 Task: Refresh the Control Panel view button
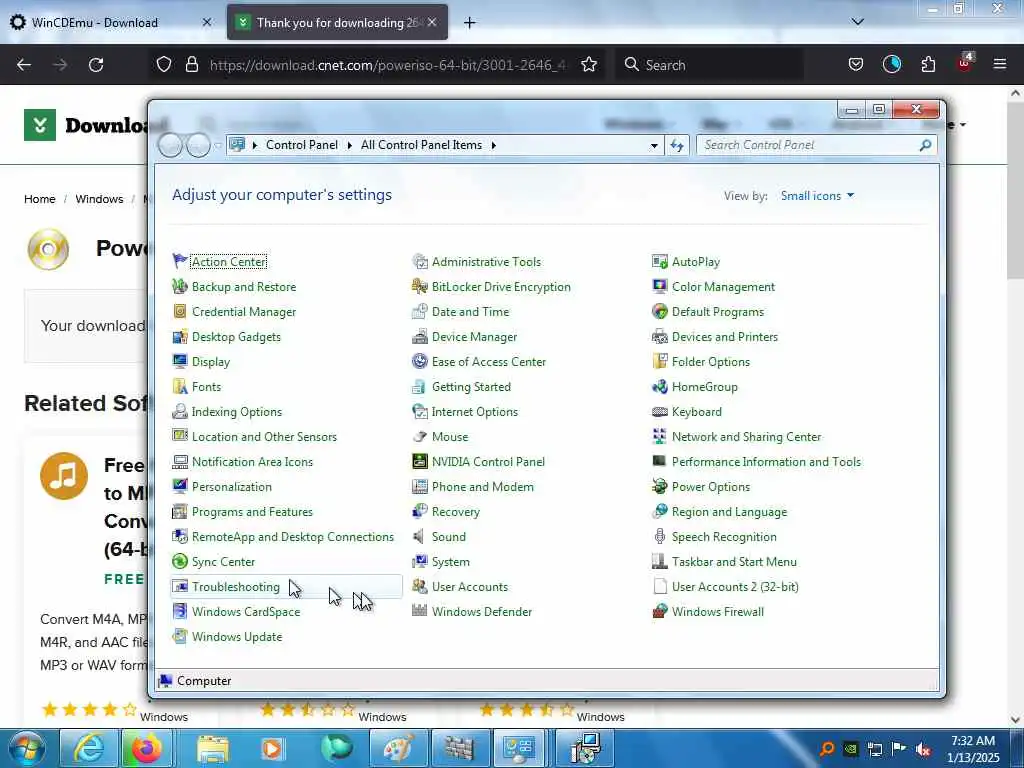click(x=677, y=146)
